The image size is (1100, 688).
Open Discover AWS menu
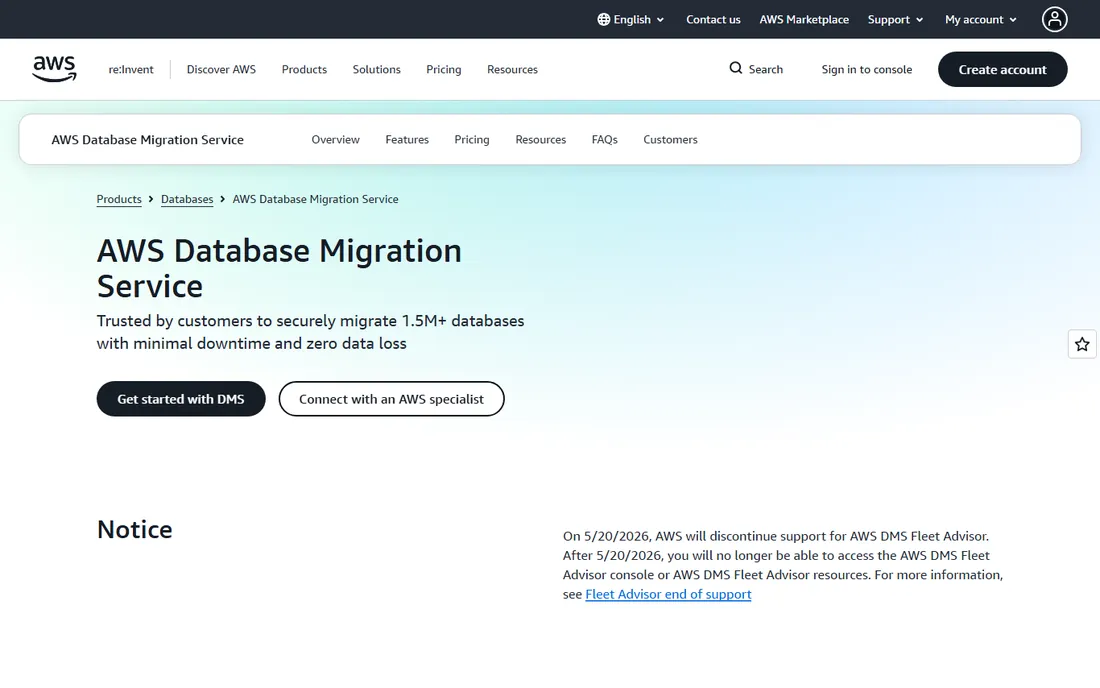(x=221, y=69)
